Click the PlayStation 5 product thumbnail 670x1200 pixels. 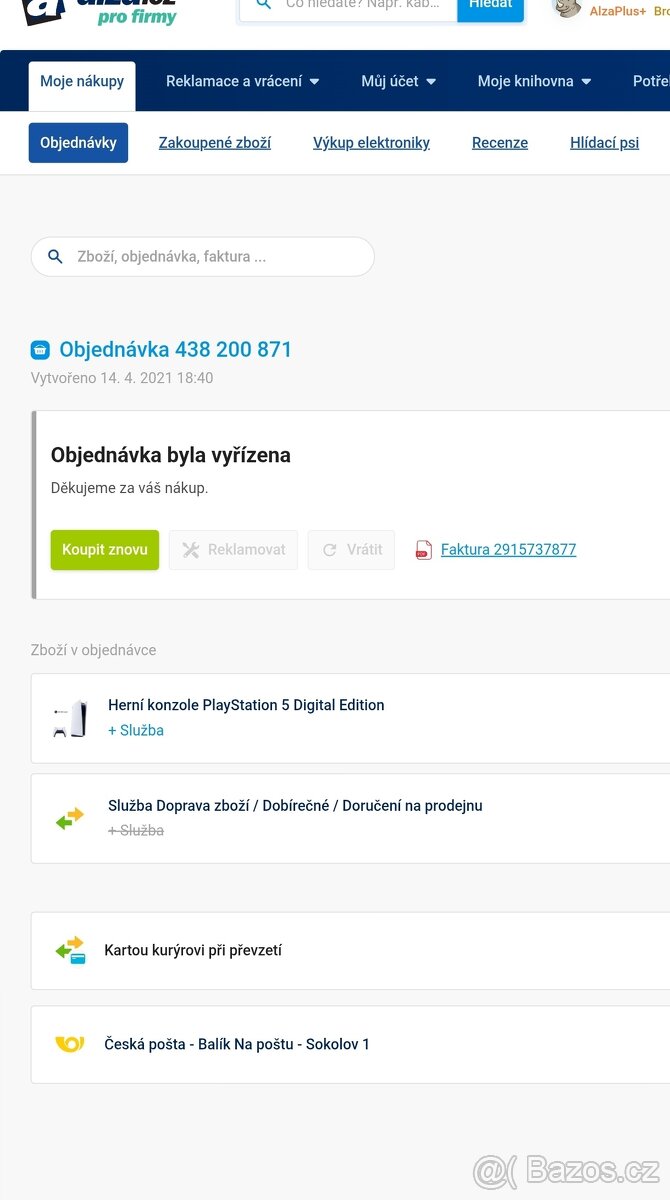(x=70, y=718)
